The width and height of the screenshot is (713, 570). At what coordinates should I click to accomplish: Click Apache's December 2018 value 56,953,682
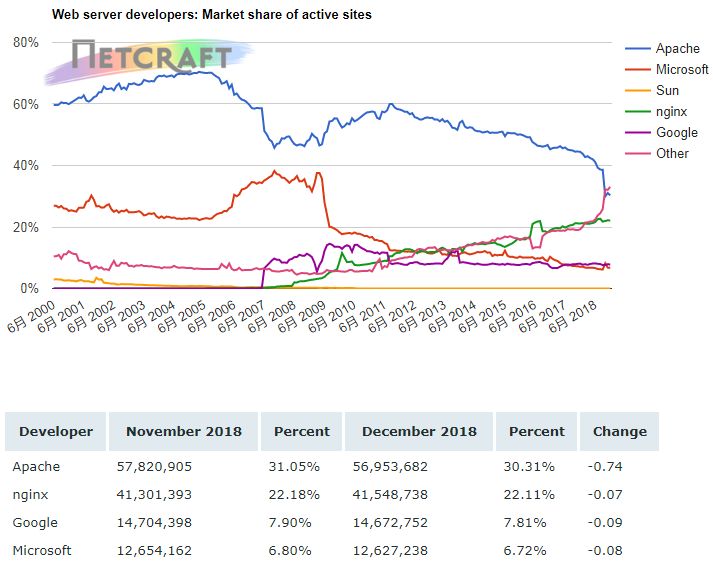(x=395, y=466)
